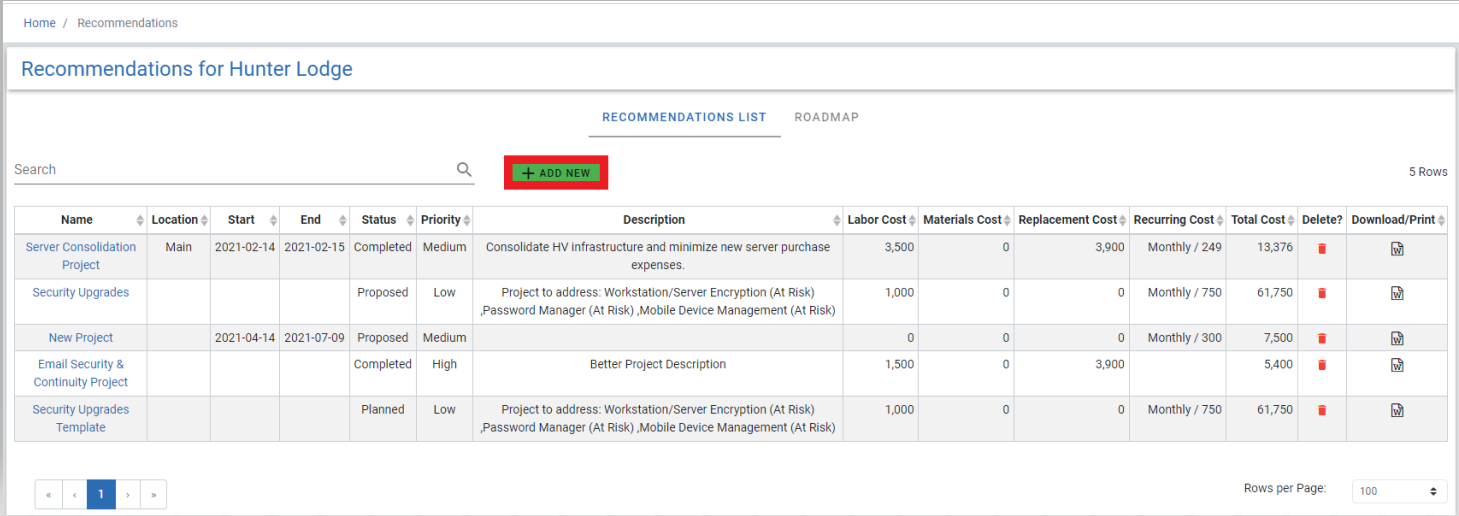The image size is (1459, 516).
Task: Click into the Search field
Action: (x=234, y=170)
